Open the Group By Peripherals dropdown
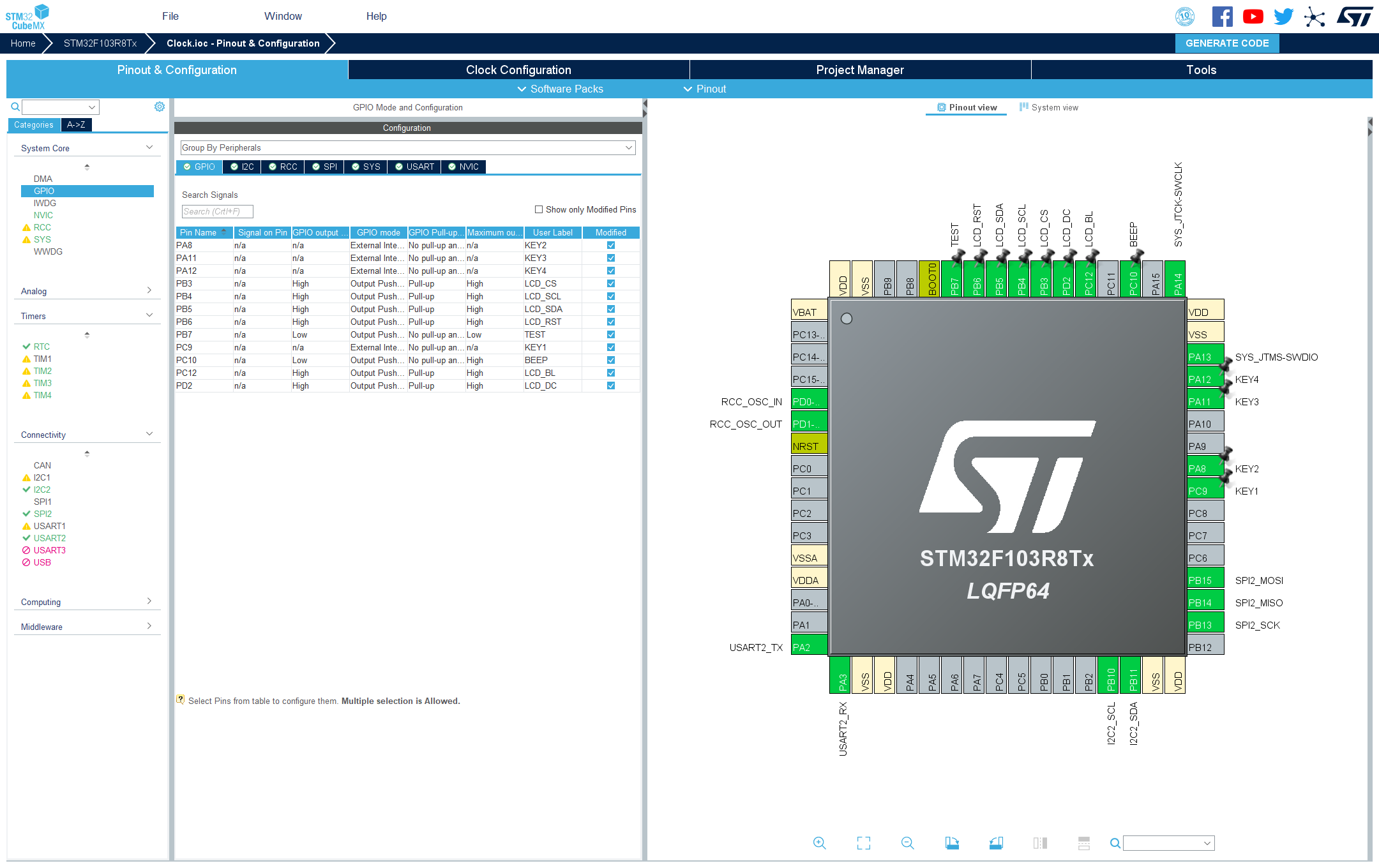1379x868 pixels. pos(408,147)
